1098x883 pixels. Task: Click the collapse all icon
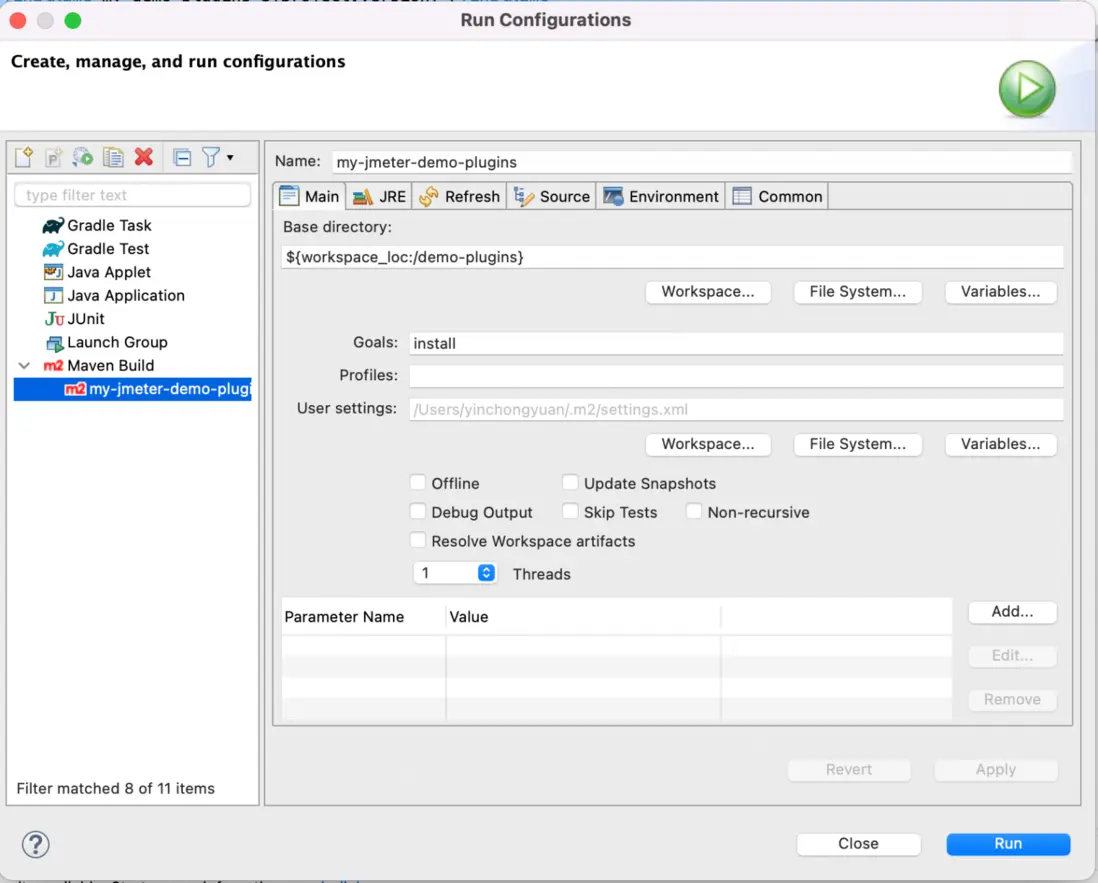tap(182, 157)
